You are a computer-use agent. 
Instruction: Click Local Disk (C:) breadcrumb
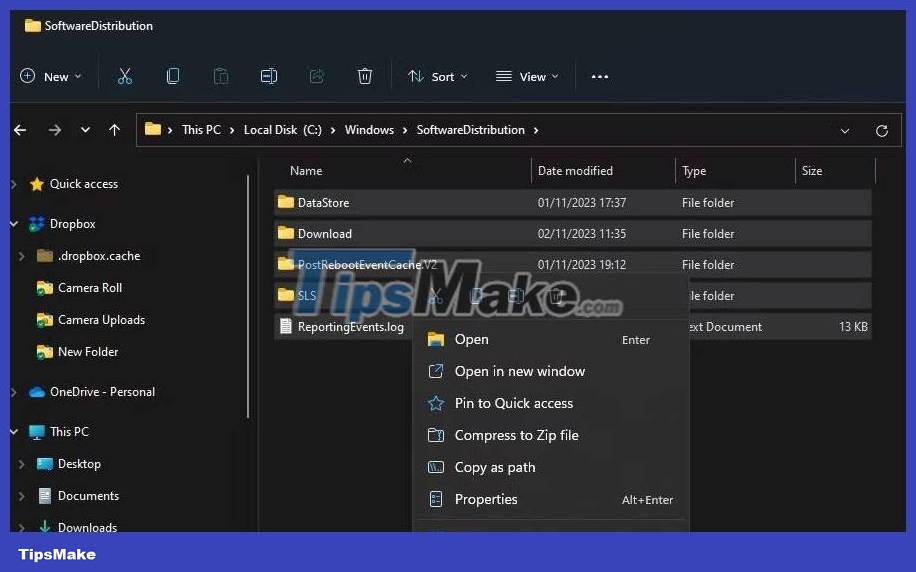283,130
